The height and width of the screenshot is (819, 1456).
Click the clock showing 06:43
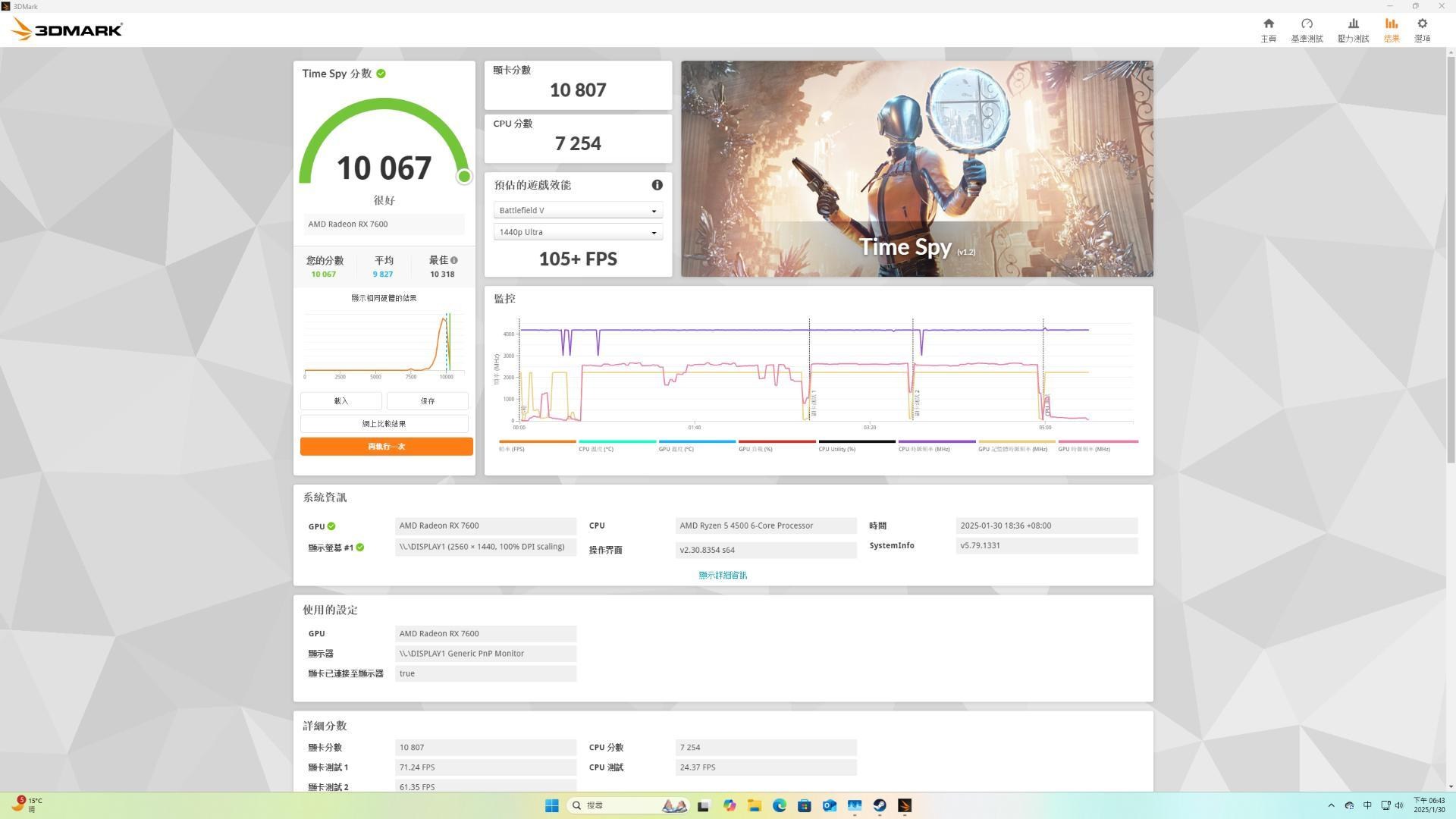(x=1429, y=805)
